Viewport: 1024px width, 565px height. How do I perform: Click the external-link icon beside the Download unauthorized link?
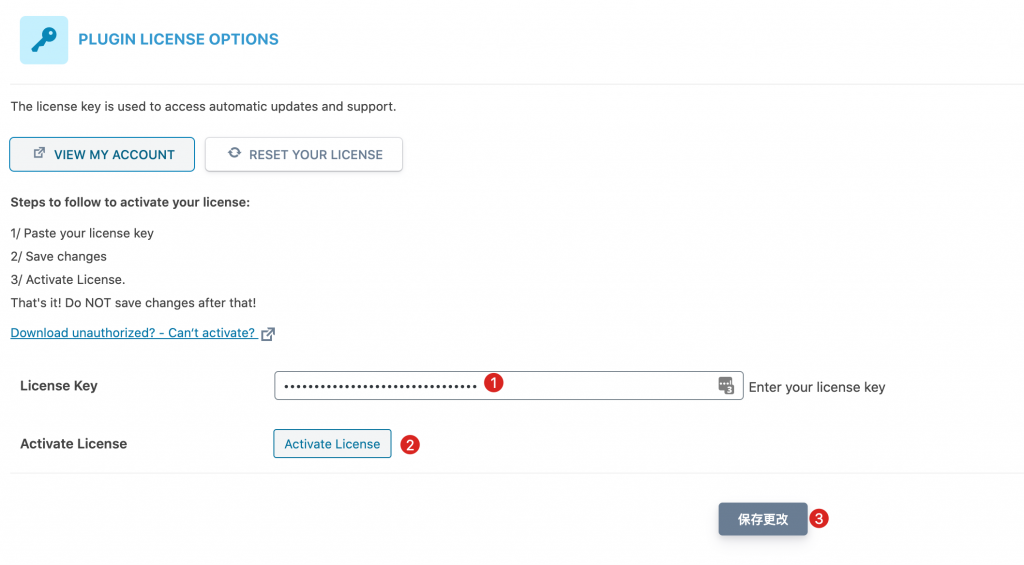(268, 334)
